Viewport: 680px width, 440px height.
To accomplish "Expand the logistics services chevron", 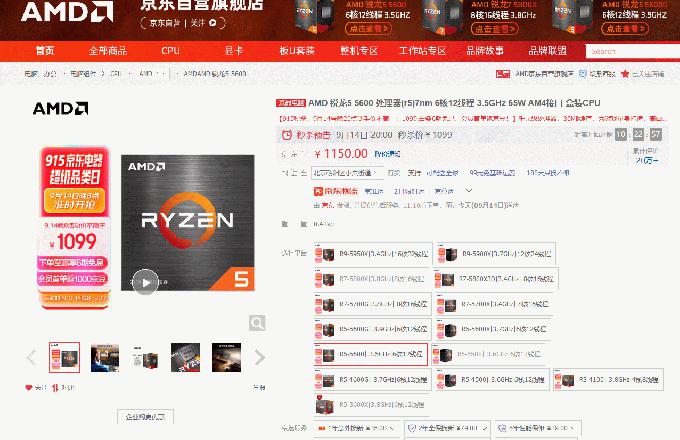I will pos(469,191).
